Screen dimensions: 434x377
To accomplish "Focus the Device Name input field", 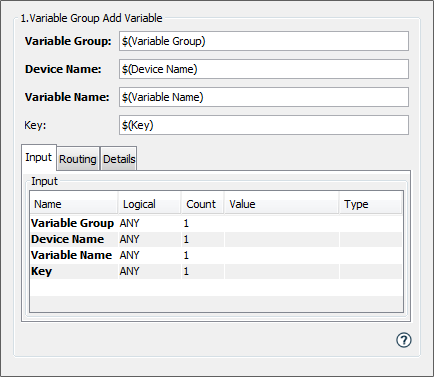I will (264, 69).
